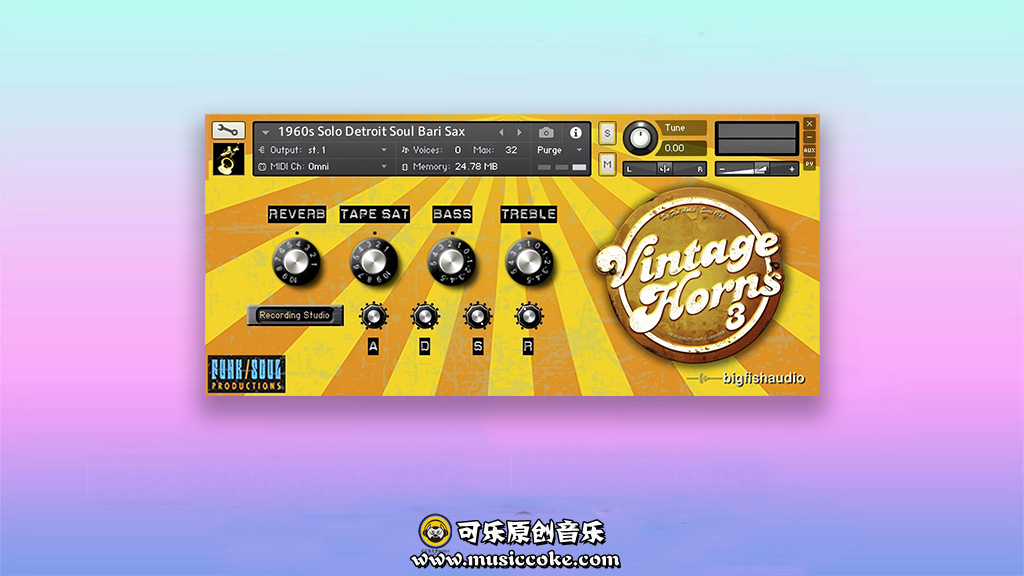The image size is (1024, 576).
Task: Click the L-R pan slider
Action: tap(664, 169)
